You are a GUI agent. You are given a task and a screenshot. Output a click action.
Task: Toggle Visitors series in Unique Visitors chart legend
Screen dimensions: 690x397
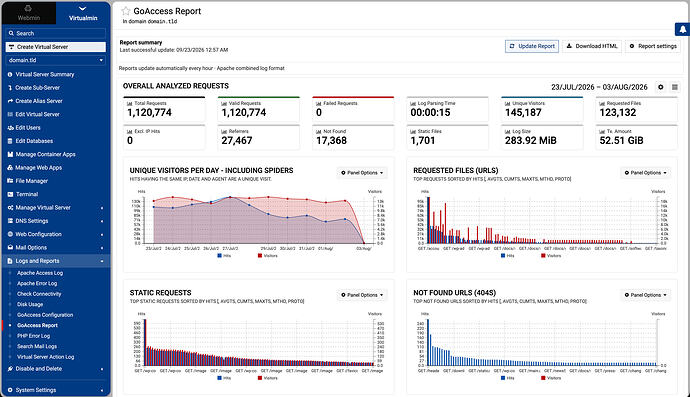tap(268, 256)
